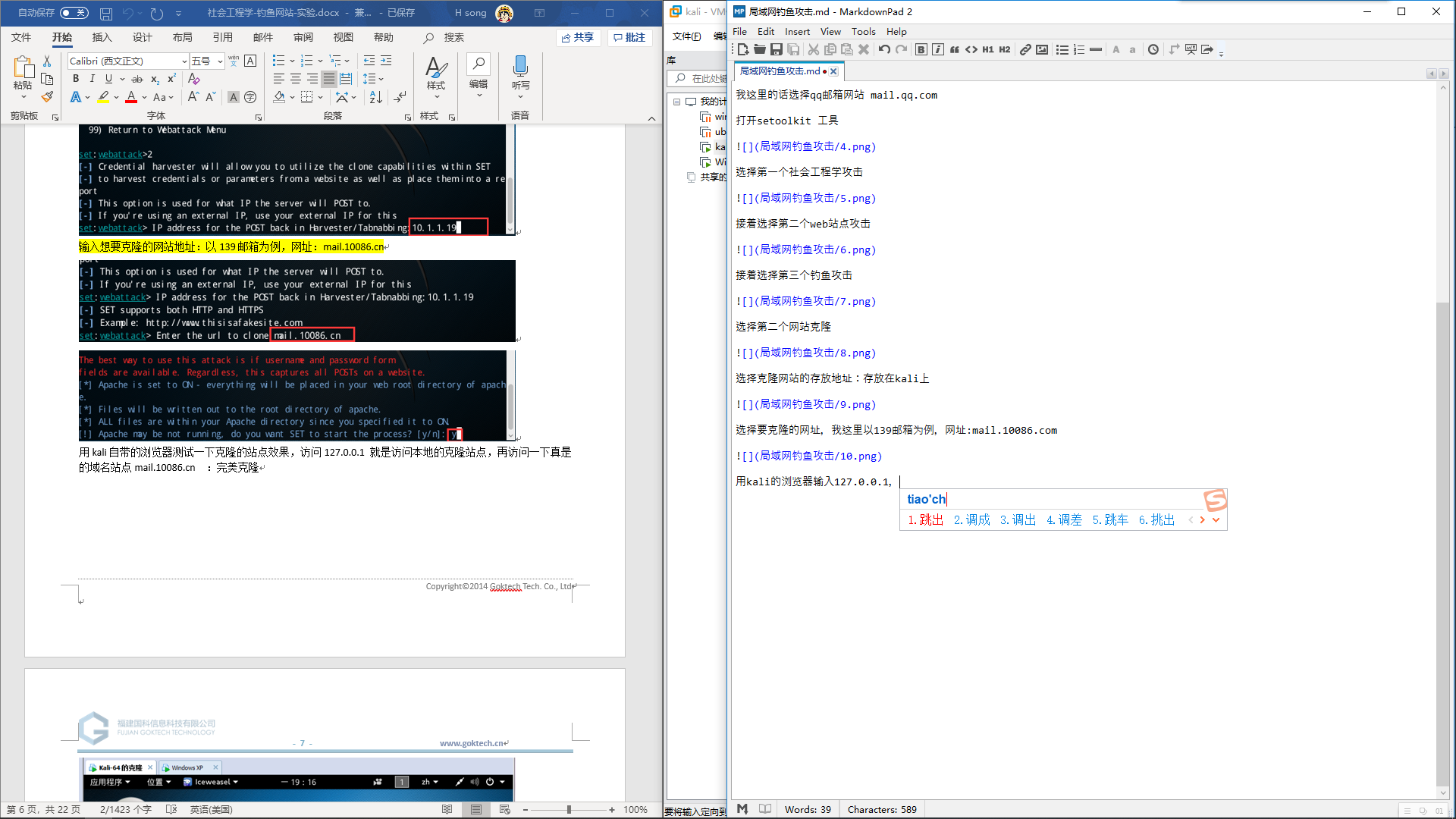Click the Bold icon in MarkdownPad toolbar
Screen dimensions: 1456x819
[921, 49]
